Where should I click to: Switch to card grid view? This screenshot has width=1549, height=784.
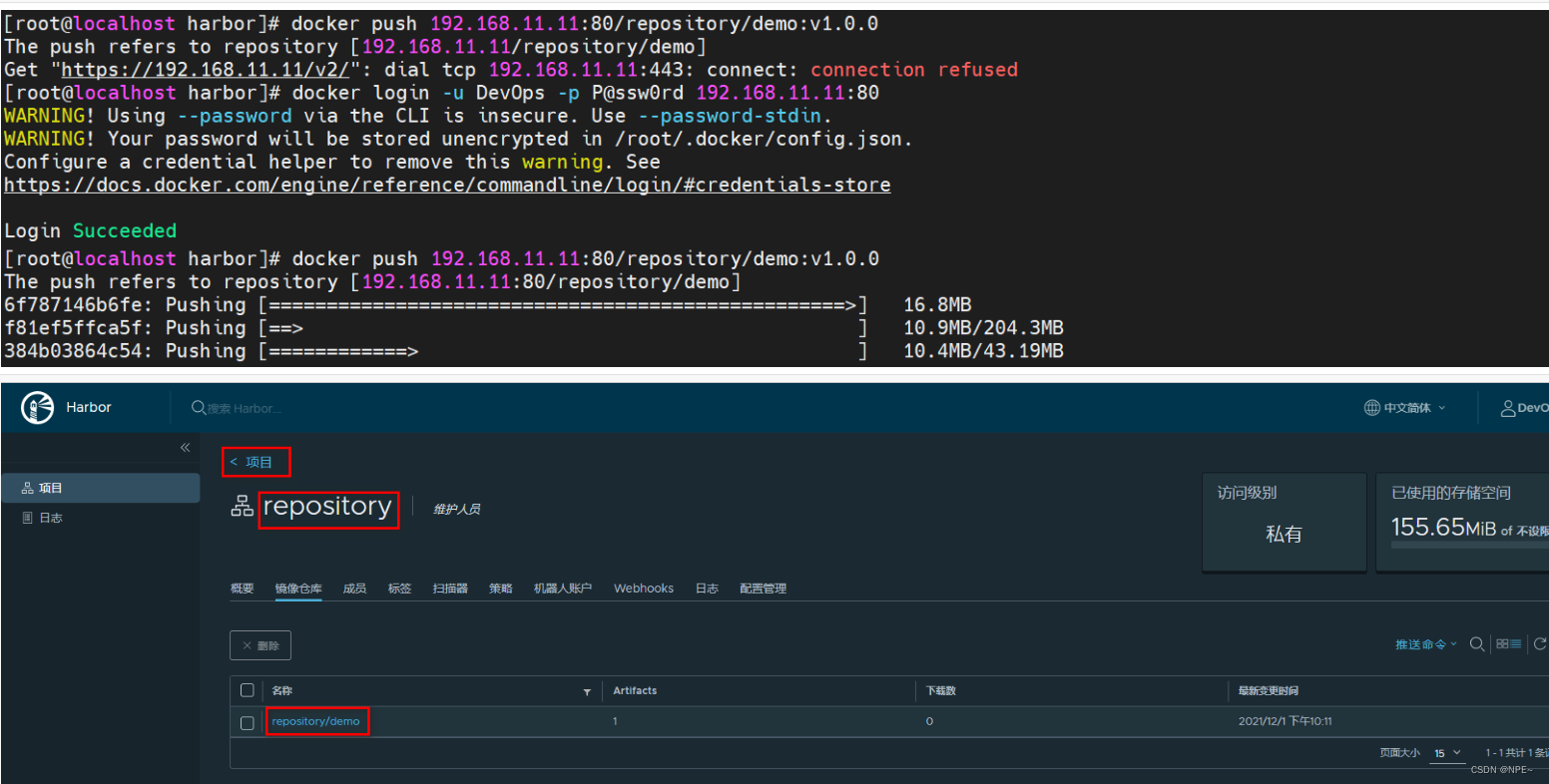(x=1502, y=644)
